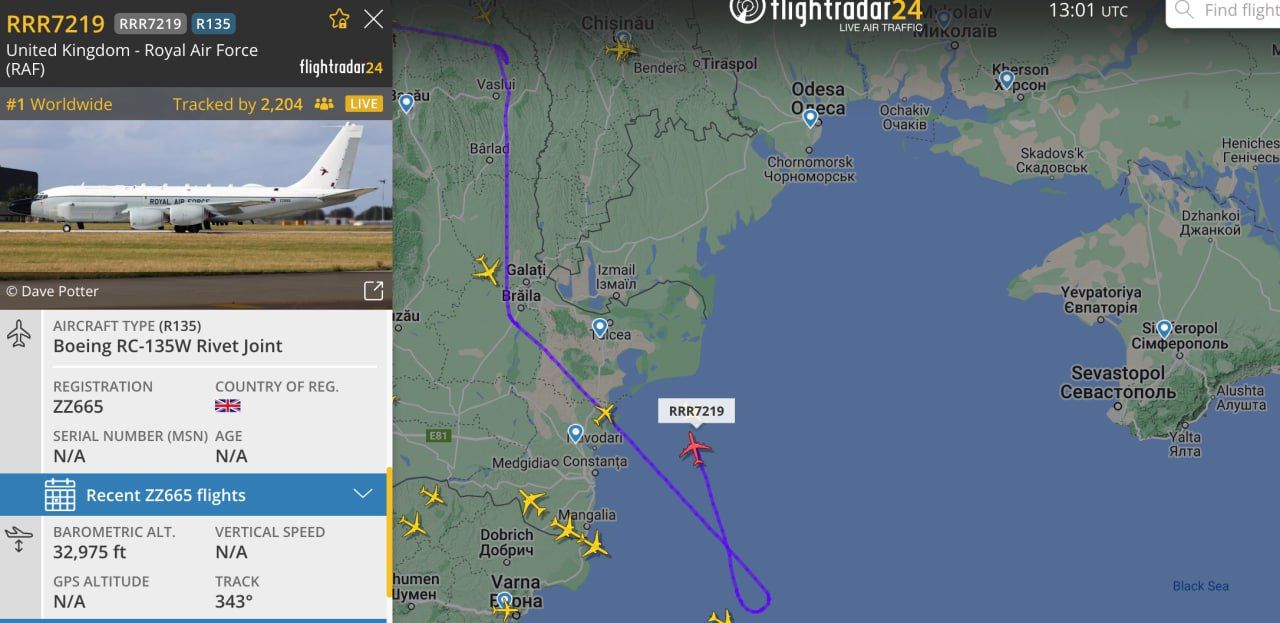Click the Recent ZZ665 flights calendar icon
The width and height of the screenshot is (1280, 623).
click(x=60, y=495)
